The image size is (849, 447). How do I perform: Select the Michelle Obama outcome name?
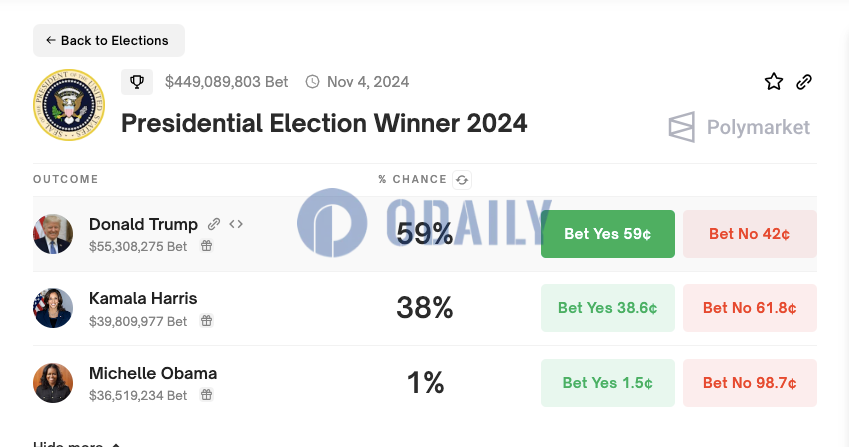click(x=153, y=373)
